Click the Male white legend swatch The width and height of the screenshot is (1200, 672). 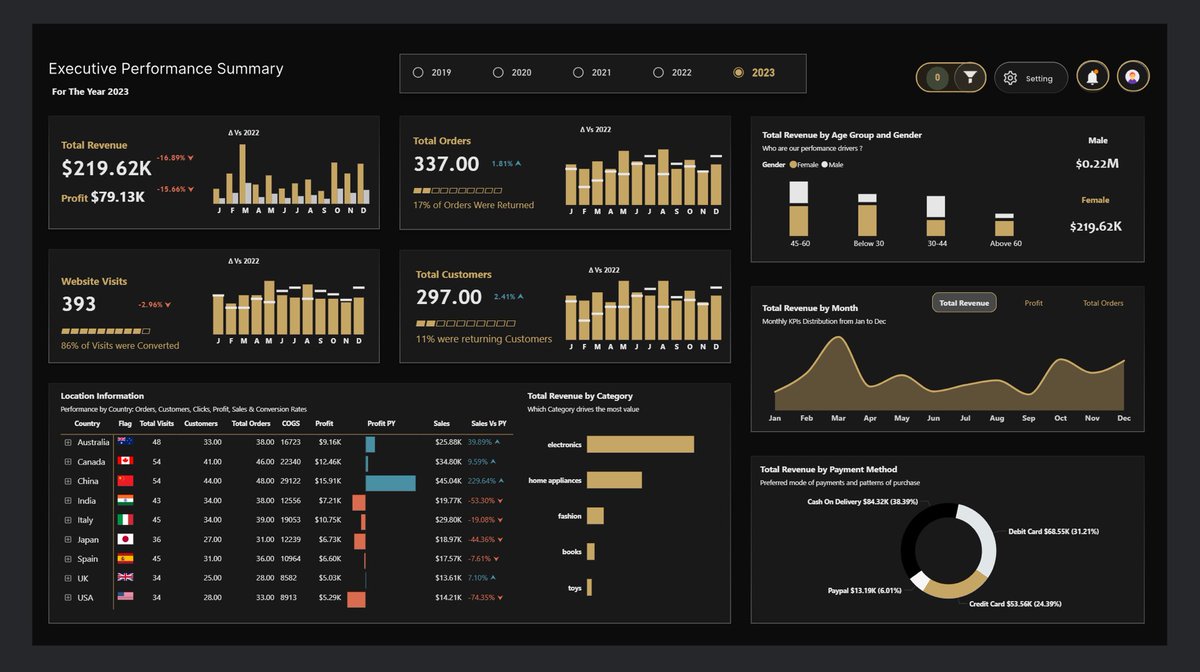pos(825,164)
